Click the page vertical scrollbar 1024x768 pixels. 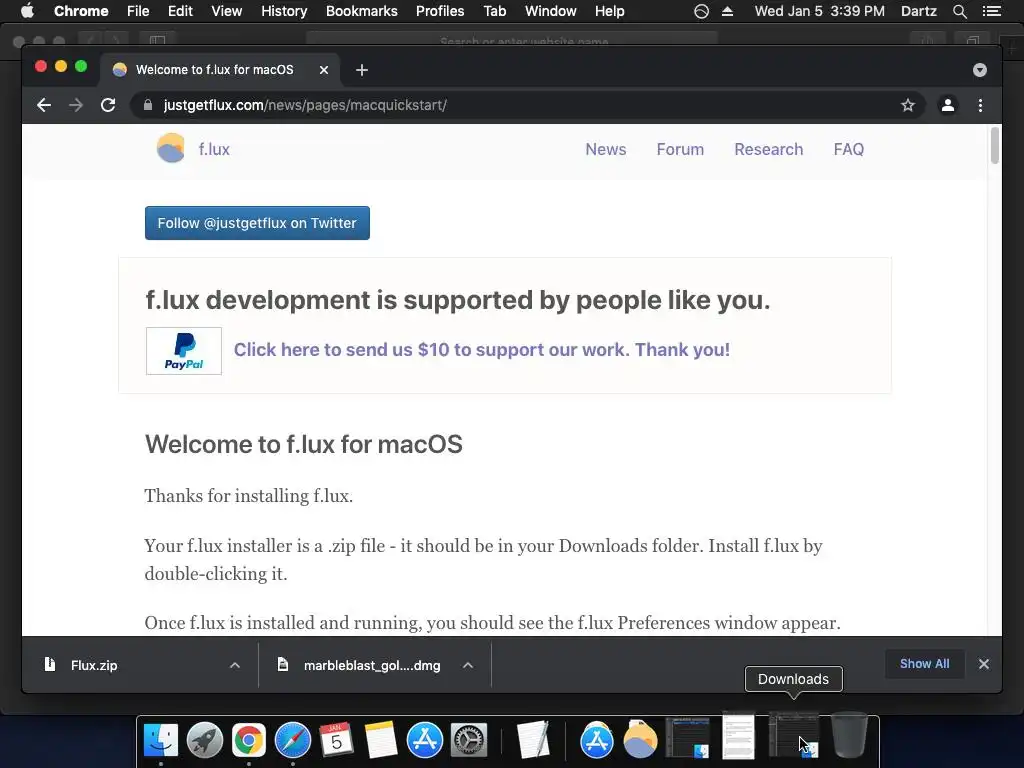[995, 146]
